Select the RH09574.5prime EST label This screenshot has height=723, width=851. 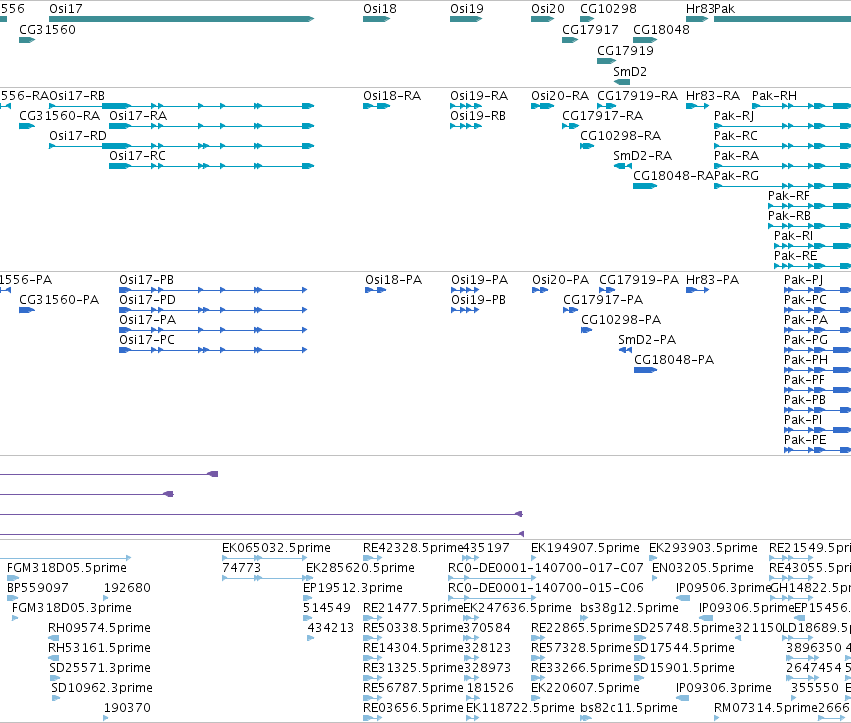point(99,628)
